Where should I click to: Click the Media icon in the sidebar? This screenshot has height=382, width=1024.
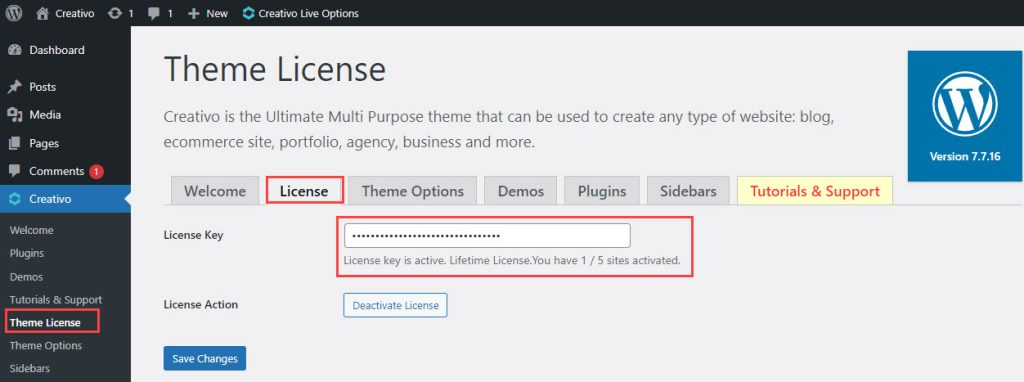[x=14, y=115]
